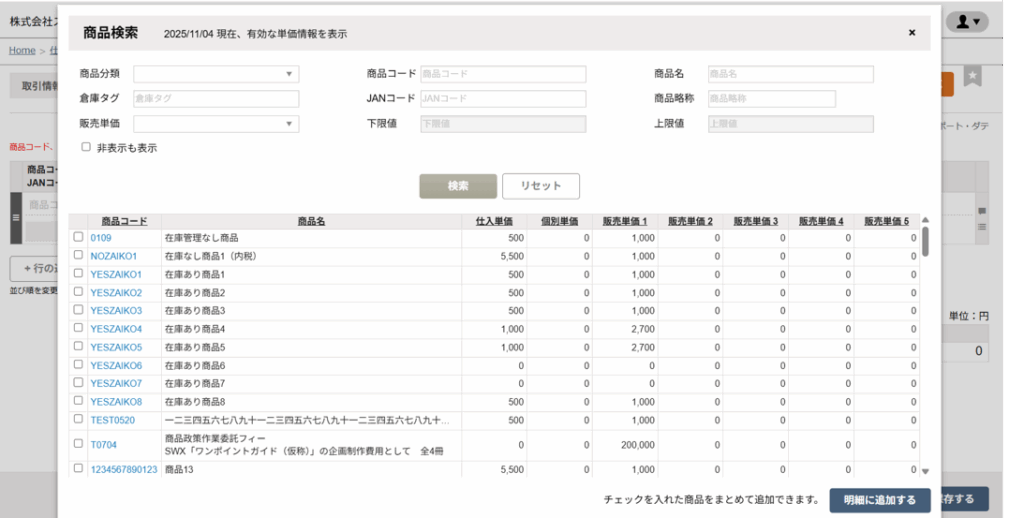Image resolution: width=1024 pixels, height=518 pixels.
Task: Close the 商品検索 dialog with the × icon
Action: click(x=911, y=33)
